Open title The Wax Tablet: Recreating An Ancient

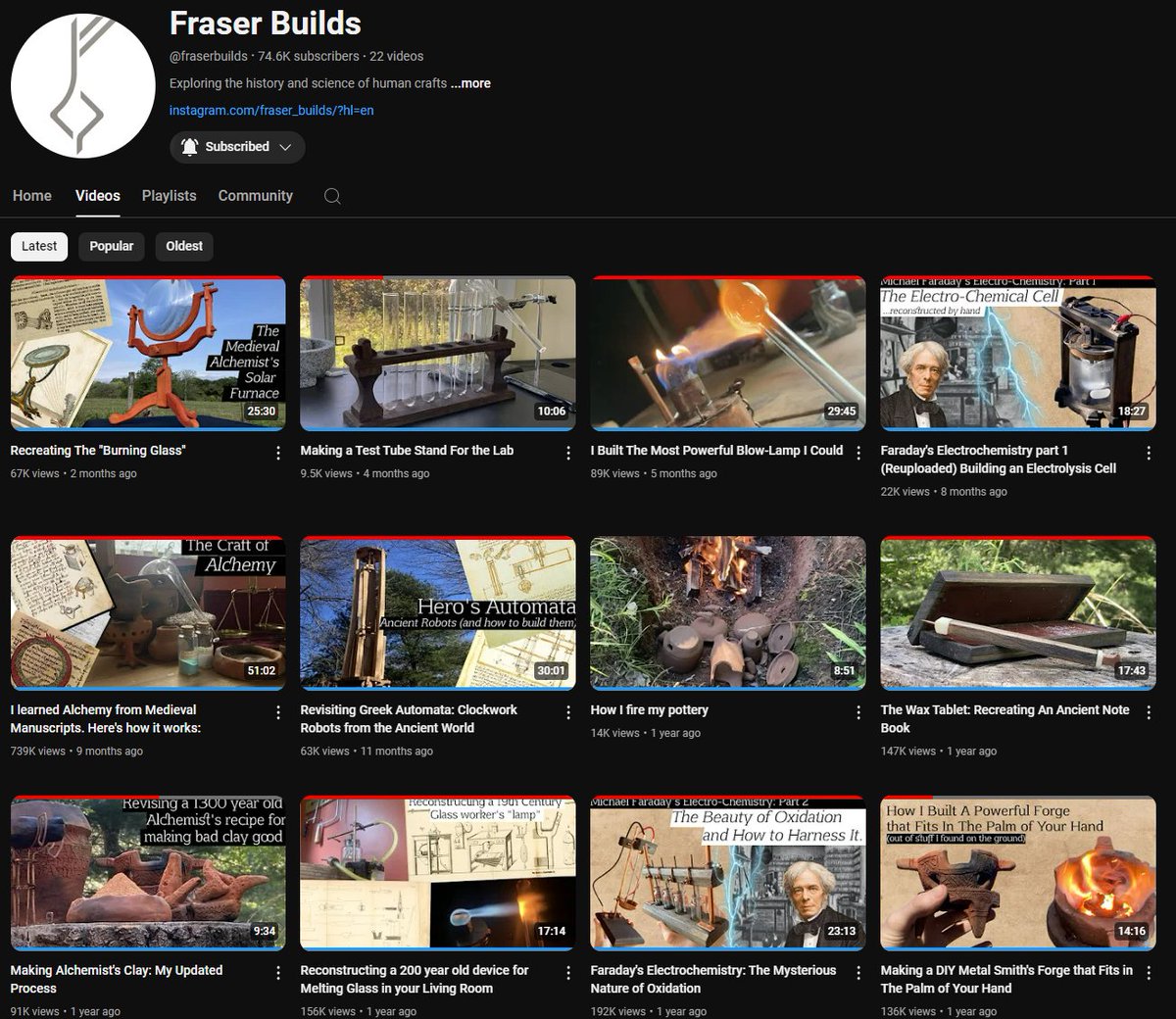[x=1004, y=719]
